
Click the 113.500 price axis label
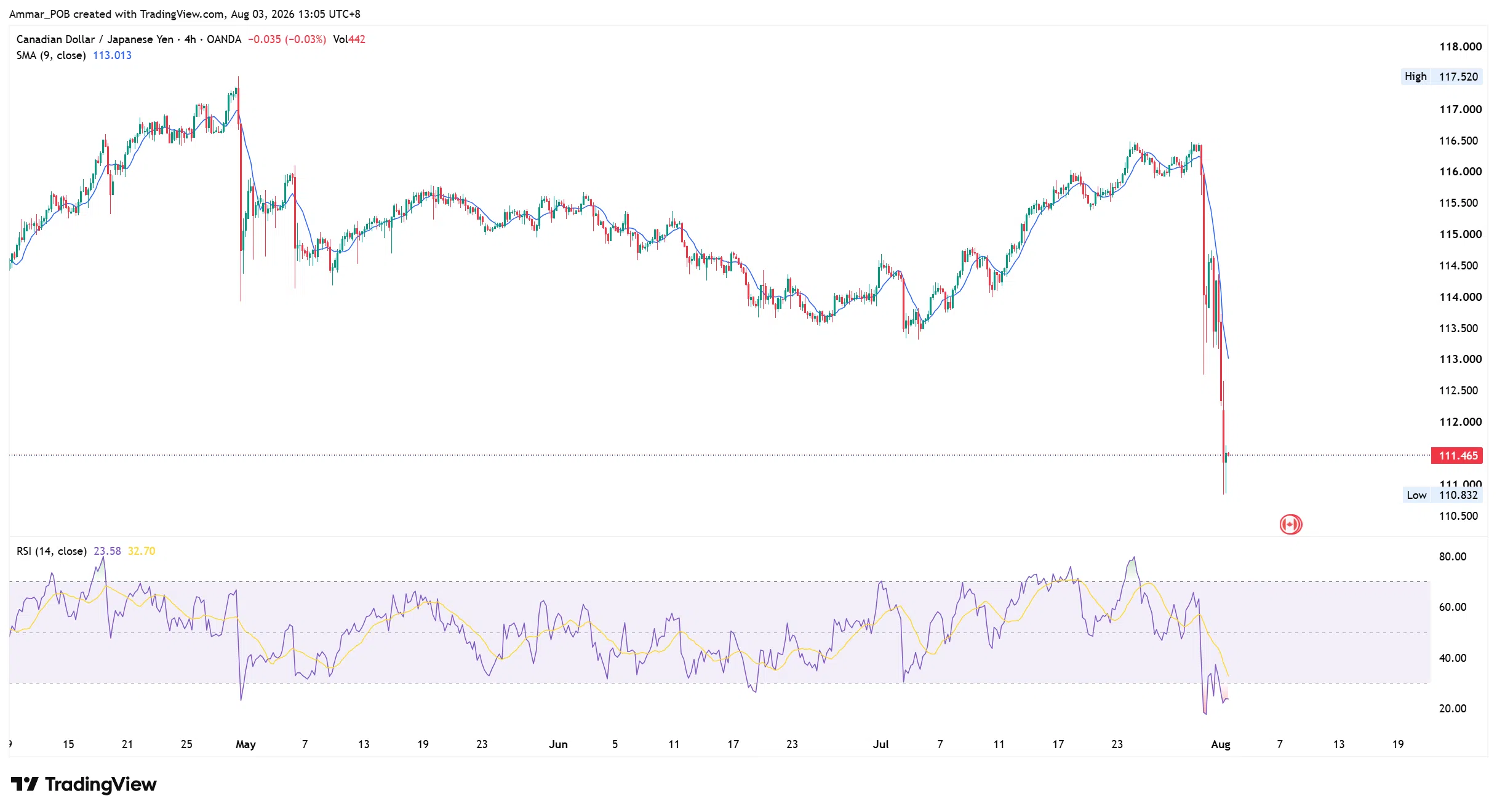1458,328
